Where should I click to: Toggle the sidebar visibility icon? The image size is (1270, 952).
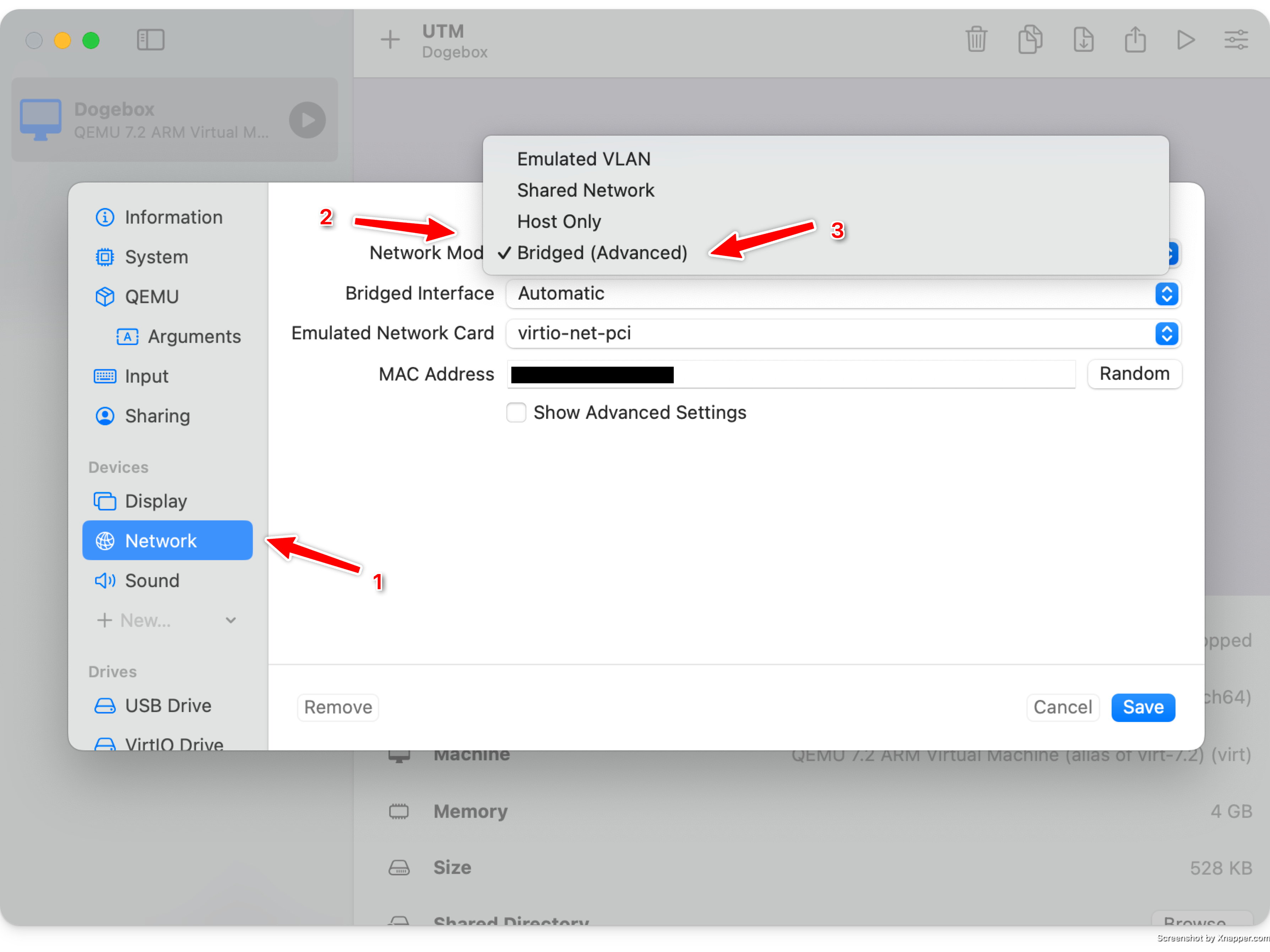[x=151, y=40]
